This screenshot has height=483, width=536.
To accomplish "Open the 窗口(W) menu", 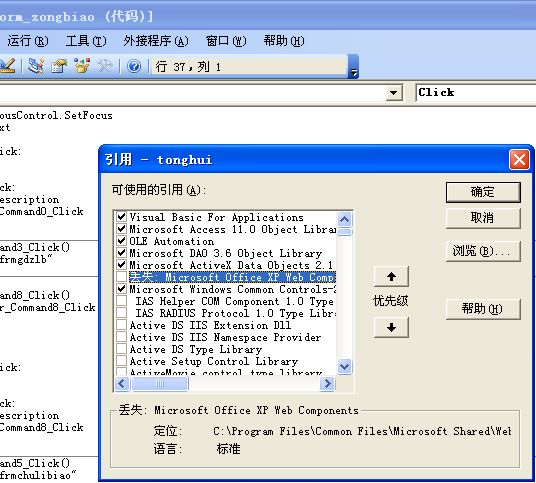I will click(x=226, y=41).
